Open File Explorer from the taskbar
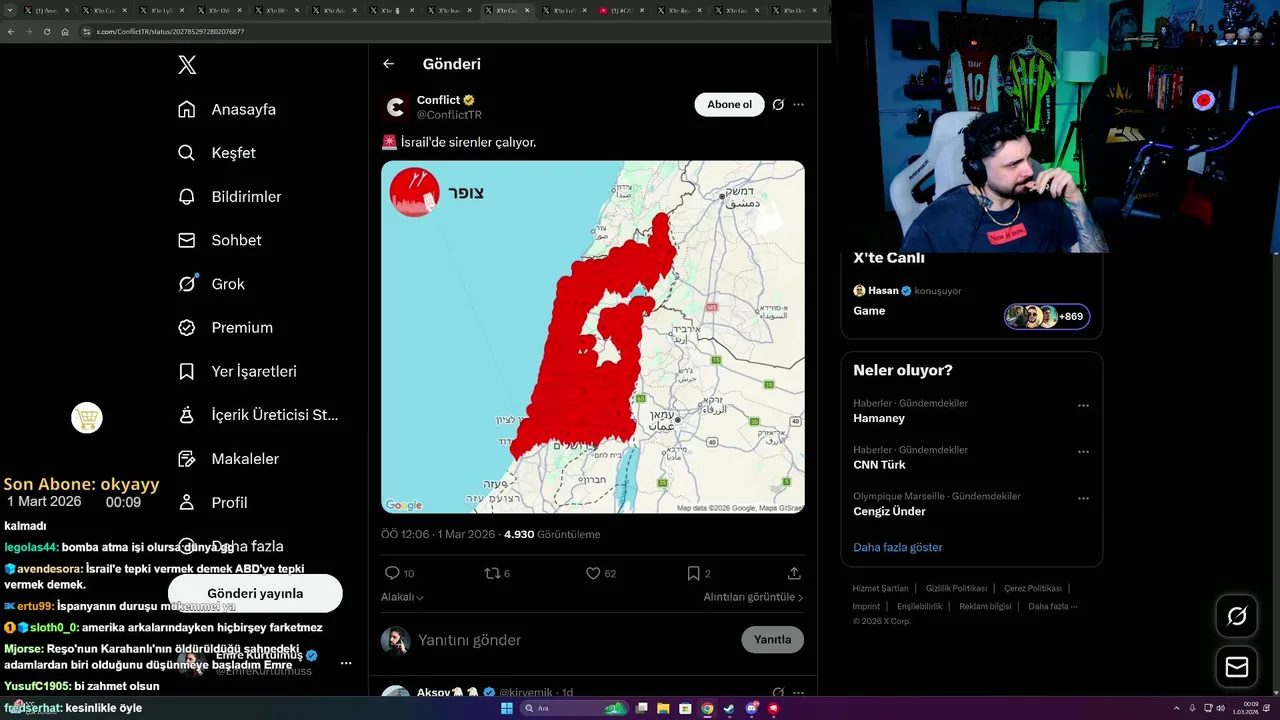 pos(664,709)
